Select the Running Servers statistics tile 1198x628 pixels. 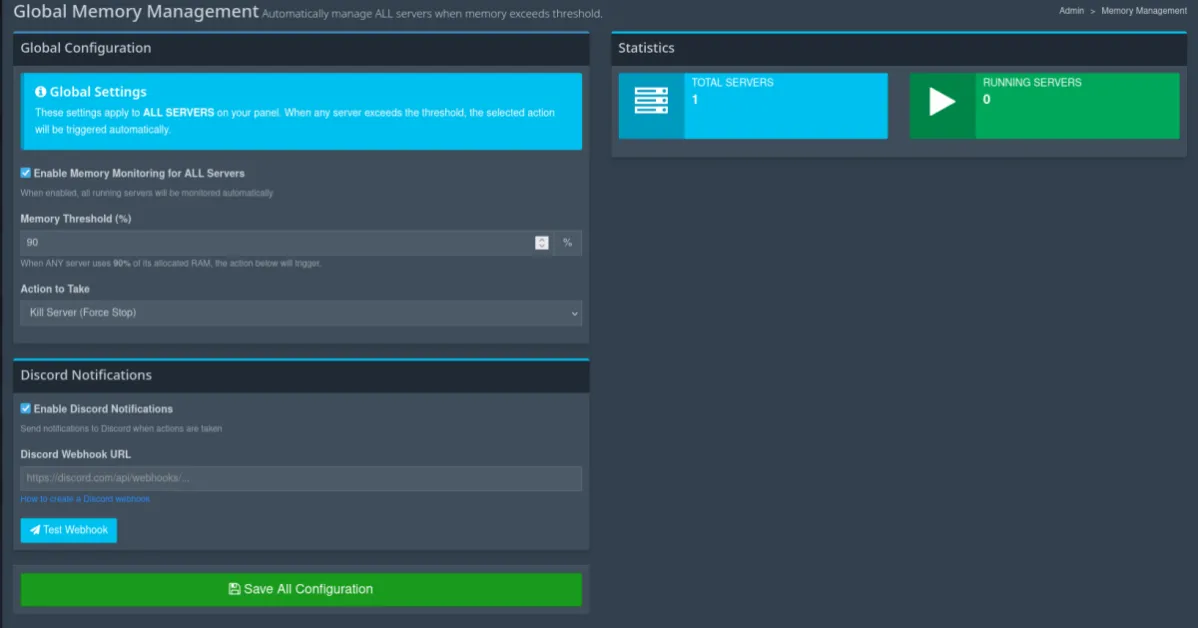[1076, 105]
